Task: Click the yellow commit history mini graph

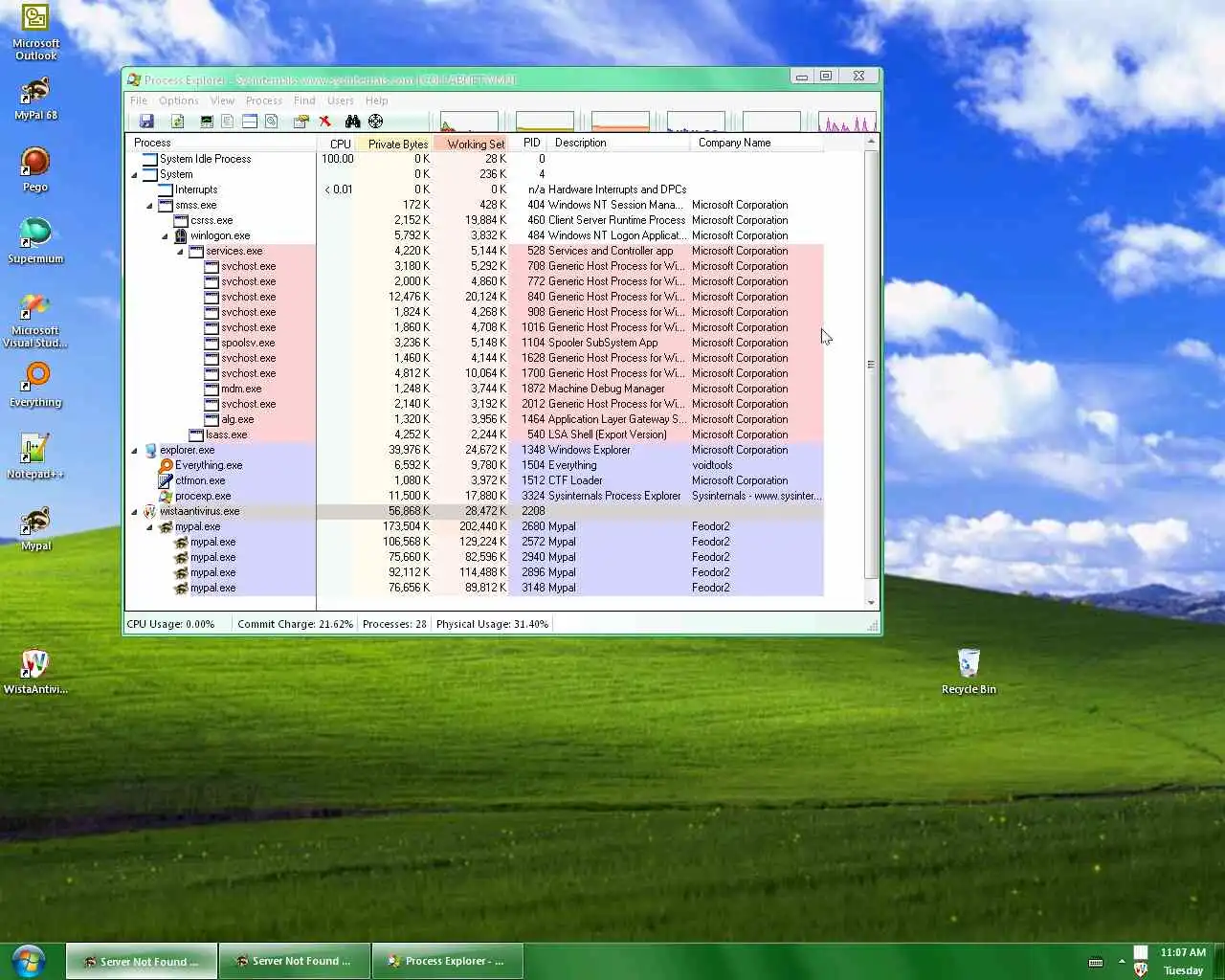Action: (x=545, y=122)
